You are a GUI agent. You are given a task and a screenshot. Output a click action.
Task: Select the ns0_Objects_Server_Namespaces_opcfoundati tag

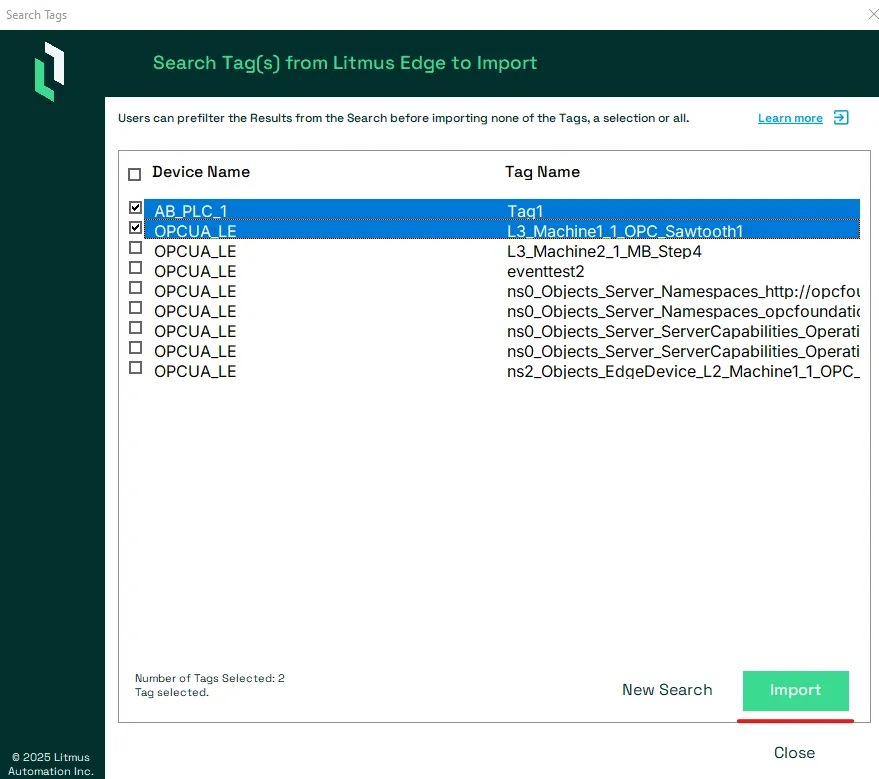[683, 312]
